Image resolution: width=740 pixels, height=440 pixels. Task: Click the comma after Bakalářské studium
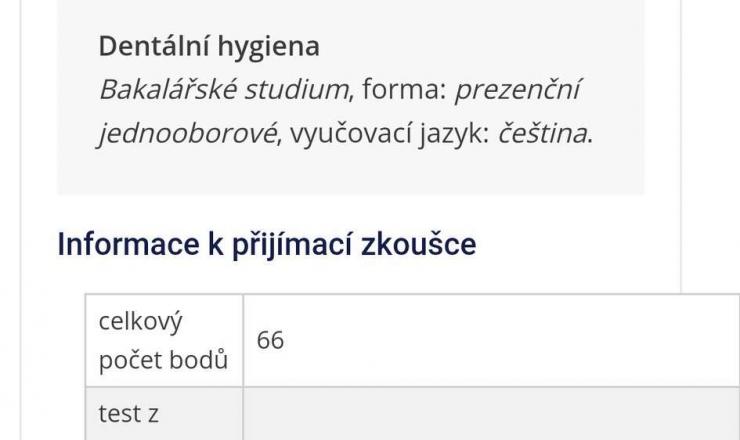(352, 94)
